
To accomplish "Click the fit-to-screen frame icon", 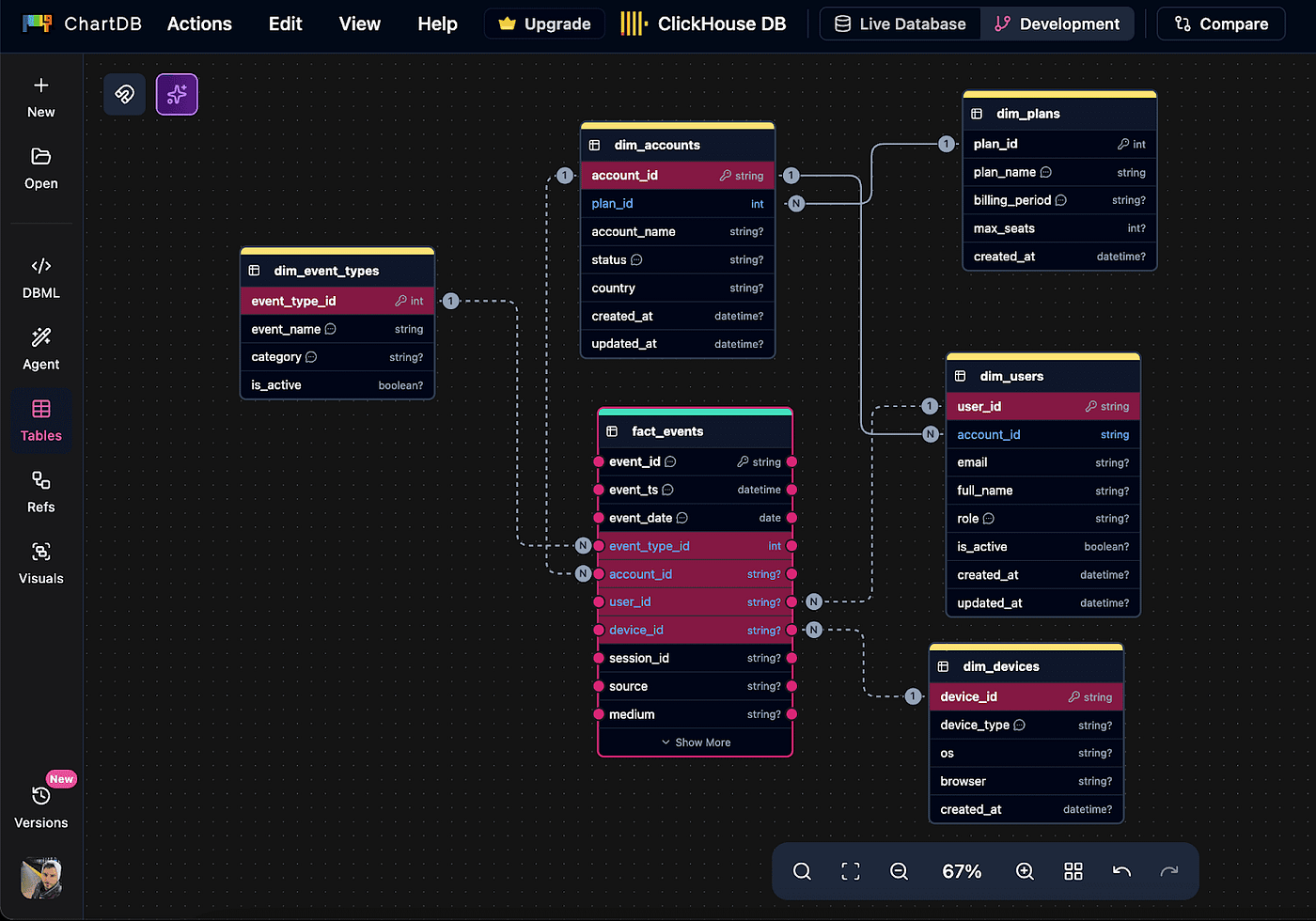I will tap(851, 871).
